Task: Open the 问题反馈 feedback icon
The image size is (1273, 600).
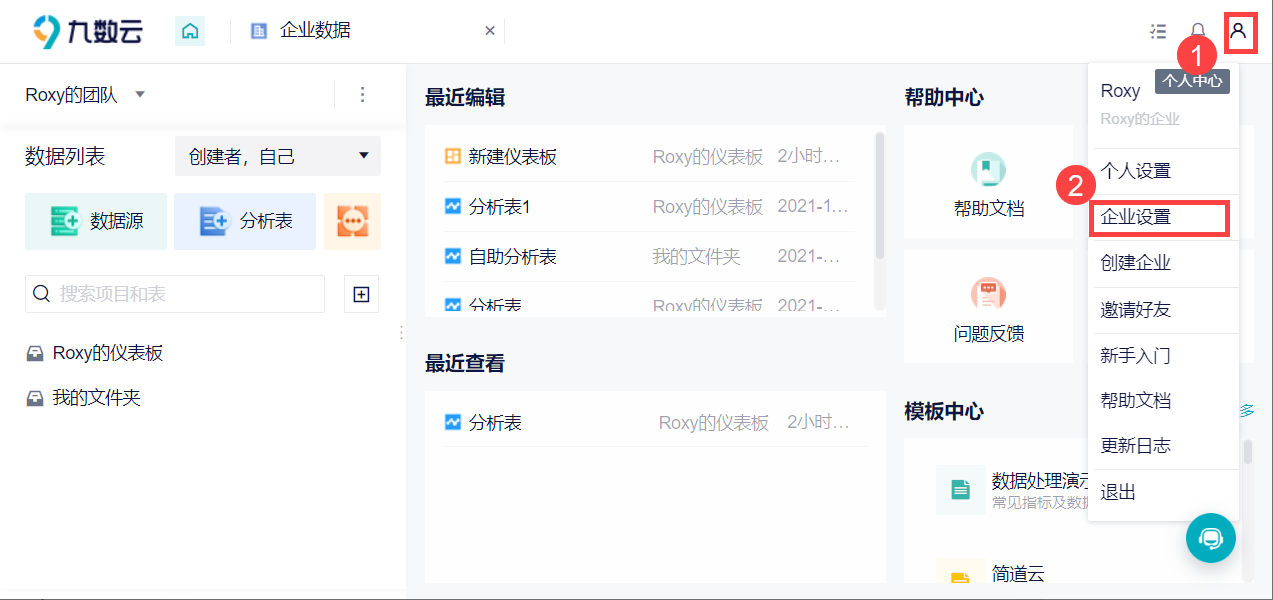Action: point(988,294)
